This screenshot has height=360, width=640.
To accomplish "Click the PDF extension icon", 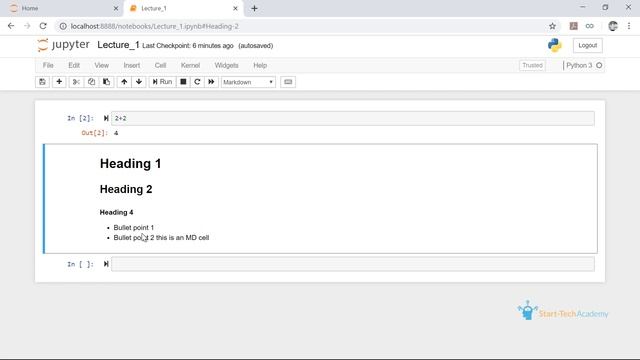I will [573, 26].
